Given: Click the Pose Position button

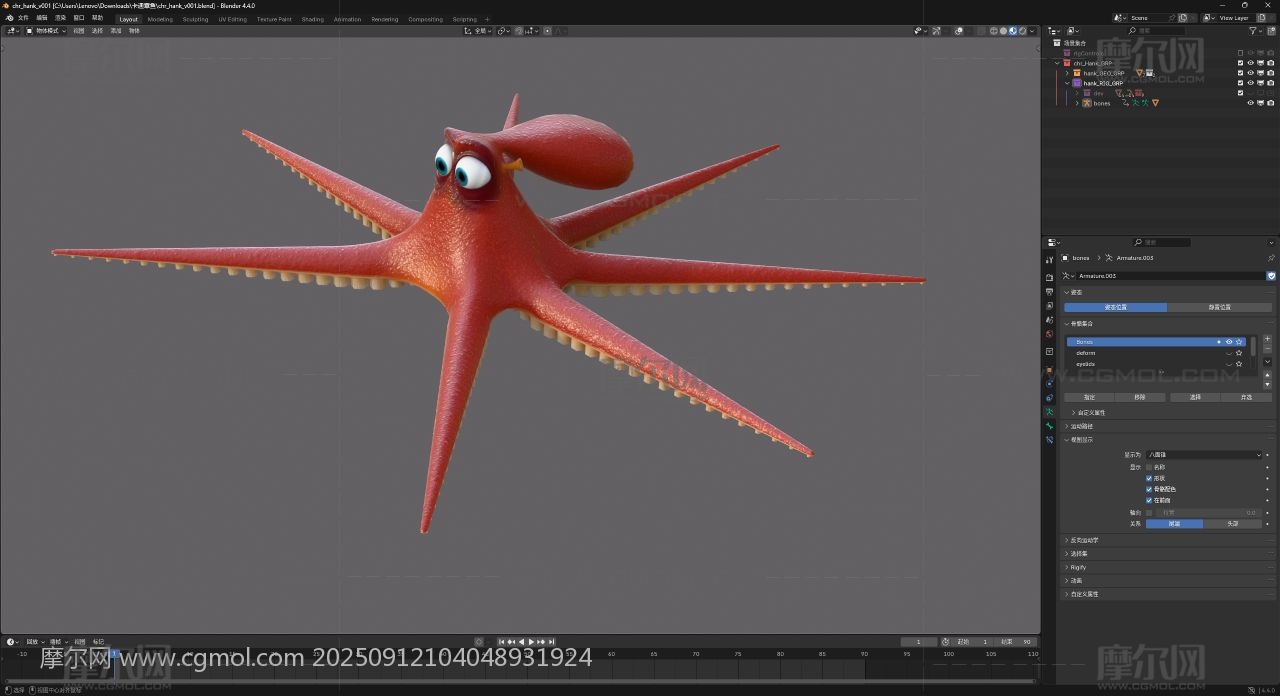Looking at the screenshot, I should 1115,307.
